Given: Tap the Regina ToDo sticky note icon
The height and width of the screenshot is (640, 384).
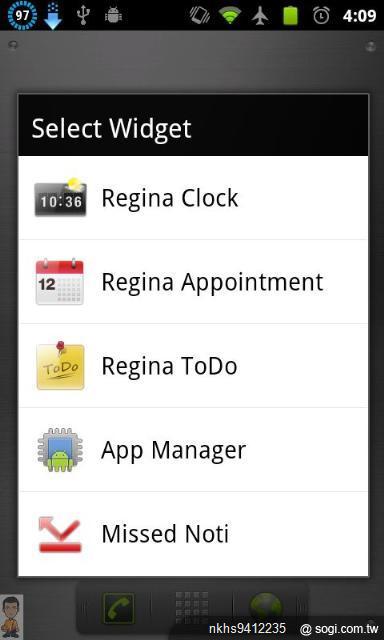Looking at the screenshot, I should [60, 366].
